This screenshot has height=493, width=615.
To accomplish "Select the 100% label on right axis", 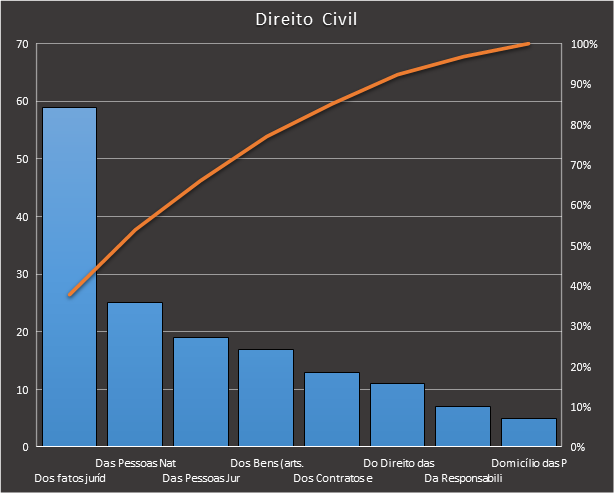I will pyautogui.click(x=584, y=44).
